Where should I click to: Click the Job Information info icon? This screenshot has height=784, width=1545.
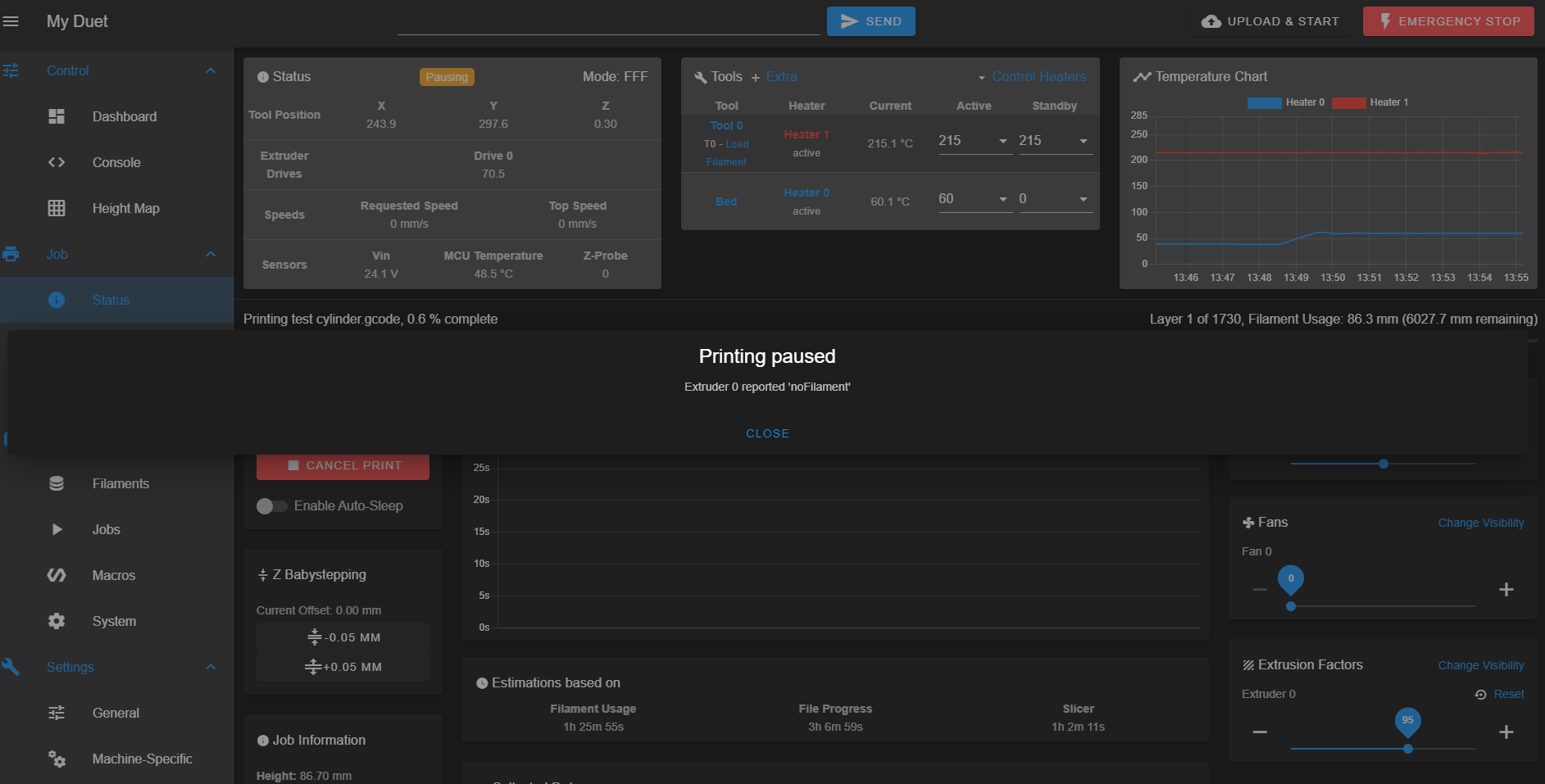pyautogui.click(x=263, y=741)
